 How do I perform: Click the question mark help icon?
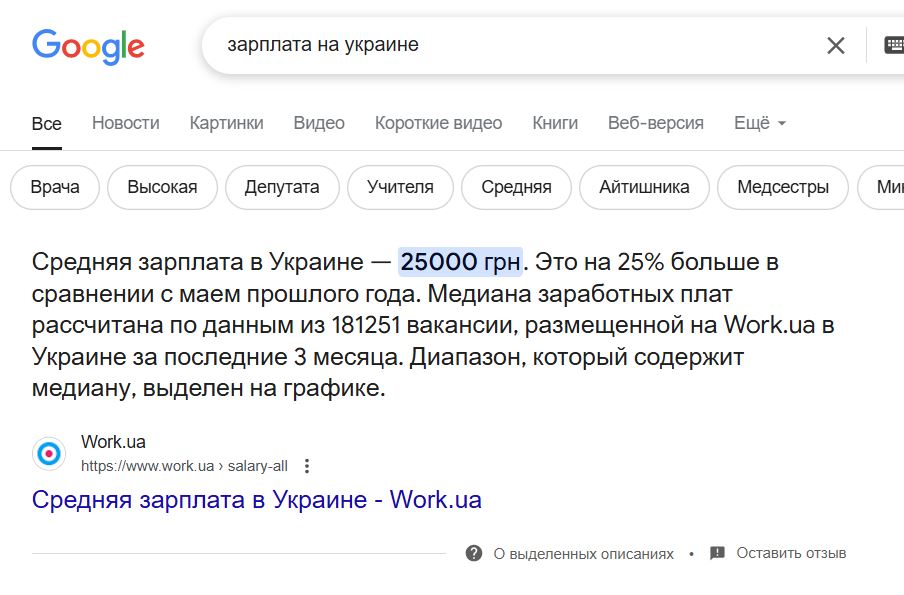coord(474,553)
